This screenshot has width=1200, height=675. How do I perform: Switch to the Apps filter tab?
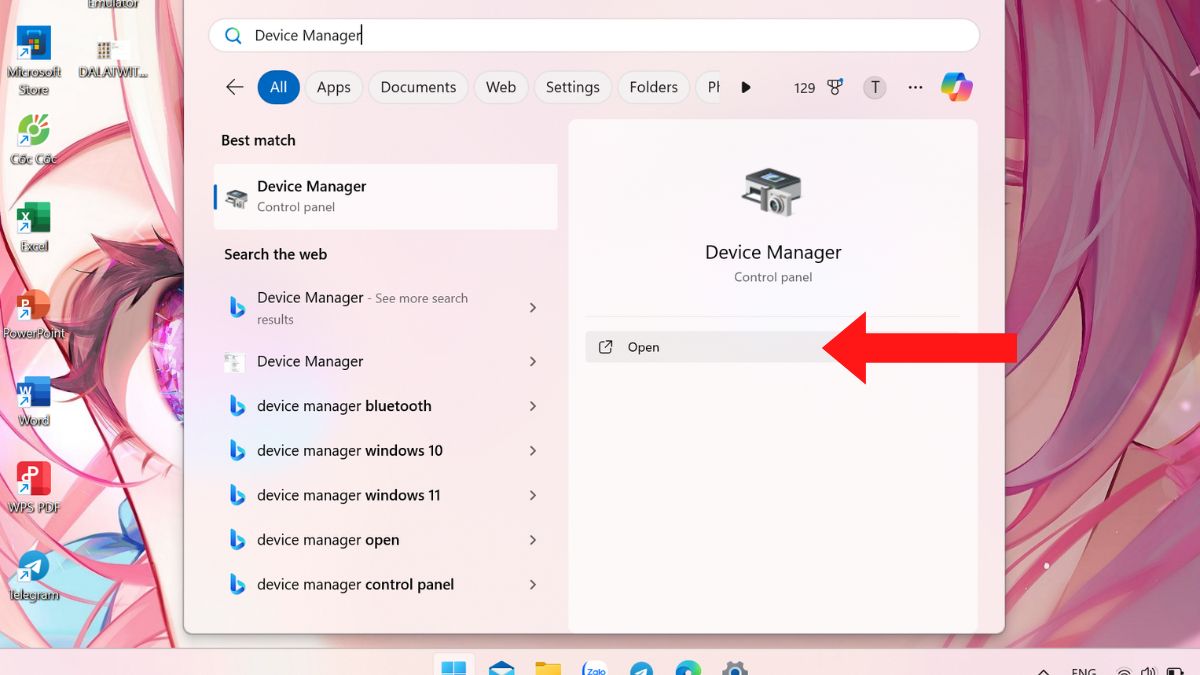(334, 87)
